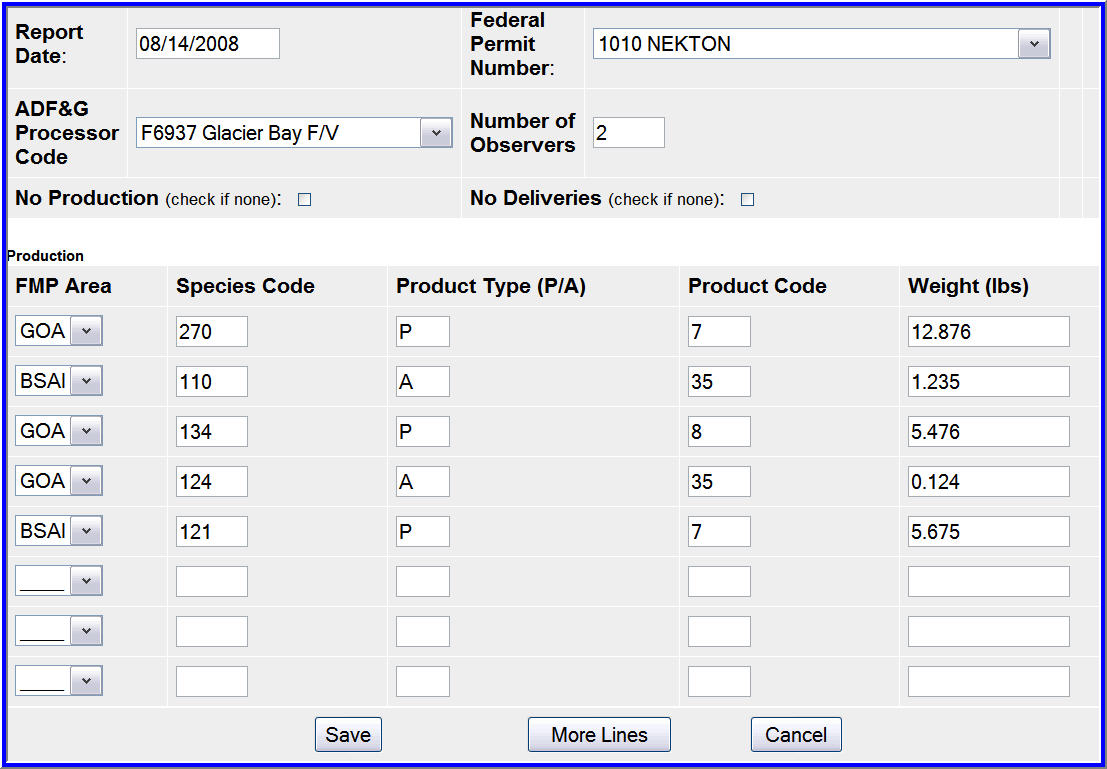The image size is (1107, 769).
Task: Click the Product Type field in species 121 row
Action: pyautogui.click(x=422, y=531)
